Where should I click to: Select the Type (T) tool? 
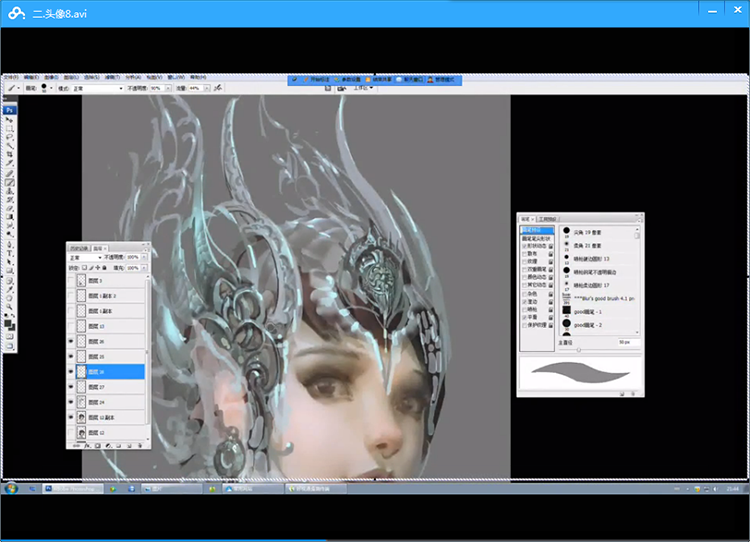tap(10, 253)
